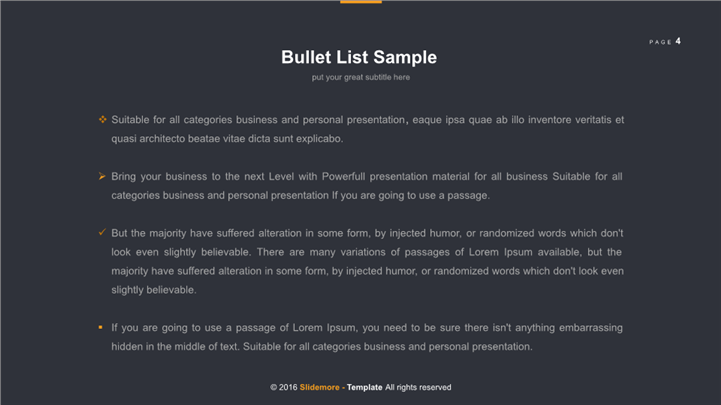Select the paragraph starting 'Bring your business'
The width and height of the screenshot is (721, 405).
[x=367, y=186]
